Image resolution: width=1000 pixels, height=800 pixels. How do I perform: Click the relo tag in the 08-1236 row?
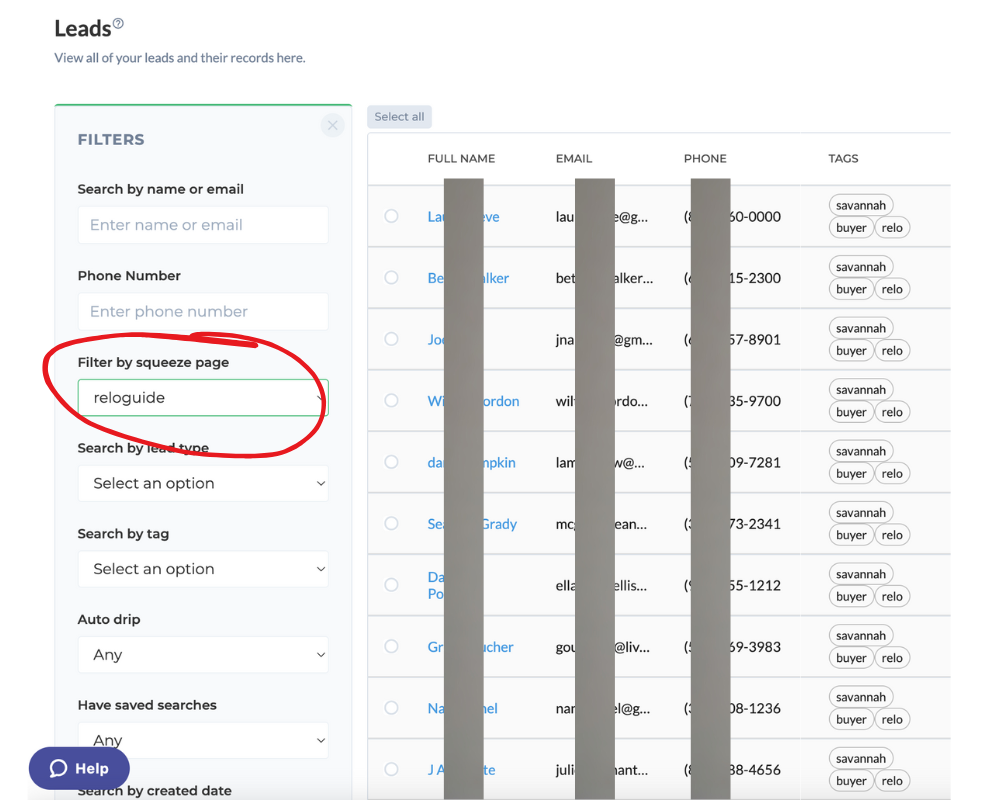[892, 719]
